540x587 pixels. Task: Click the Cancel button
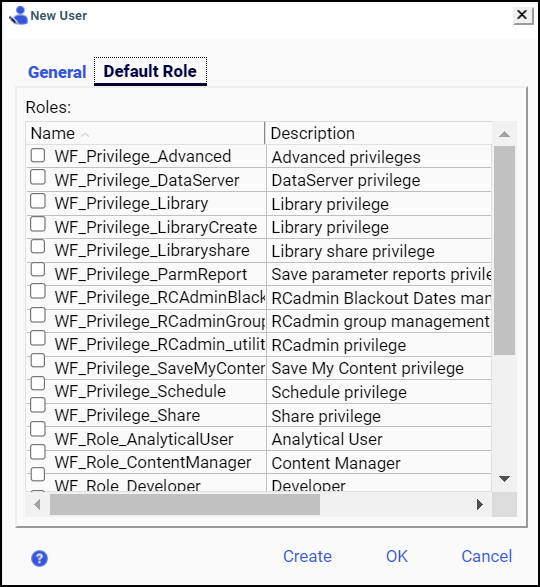pos(487,556)
